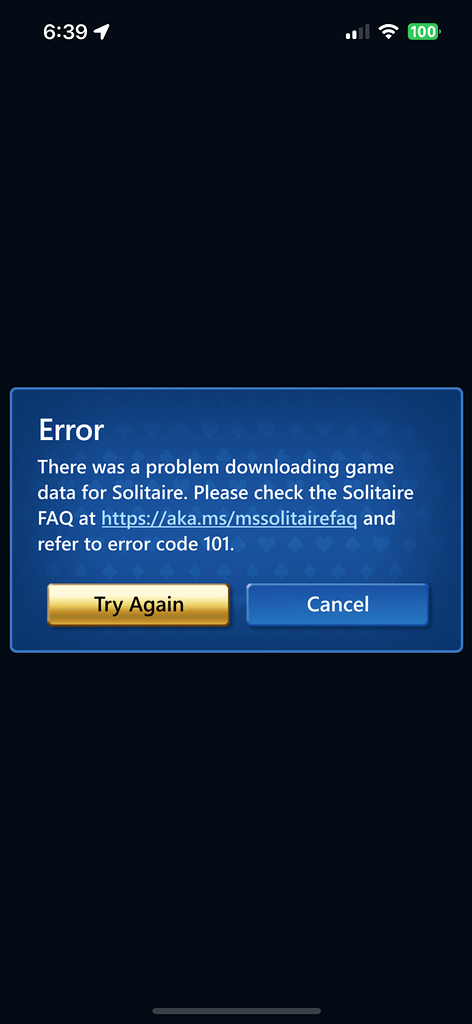Tap the dialog area between the two buttons
Image resolution: width=472 pixels, height=1024 pixels.
click(x=238, y=604)
